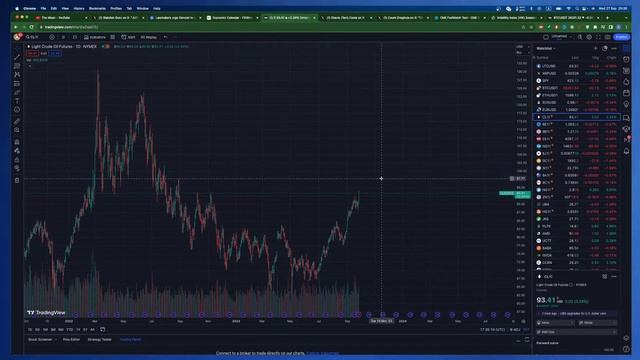Undo last chart action

click(165, 37)
